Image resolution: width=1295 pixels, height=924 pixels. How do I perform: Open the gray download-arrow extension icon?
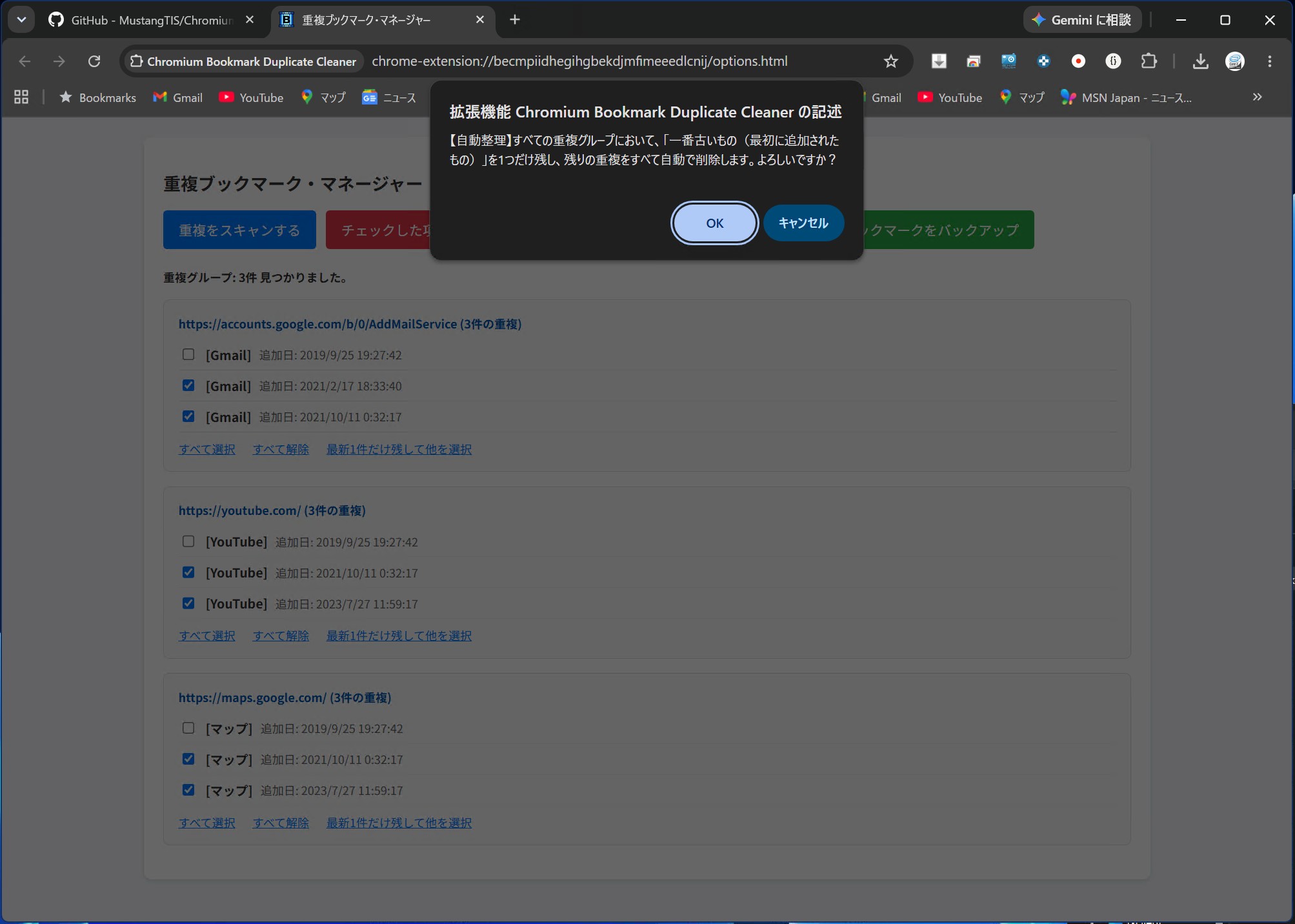click(x=939, y=61)
